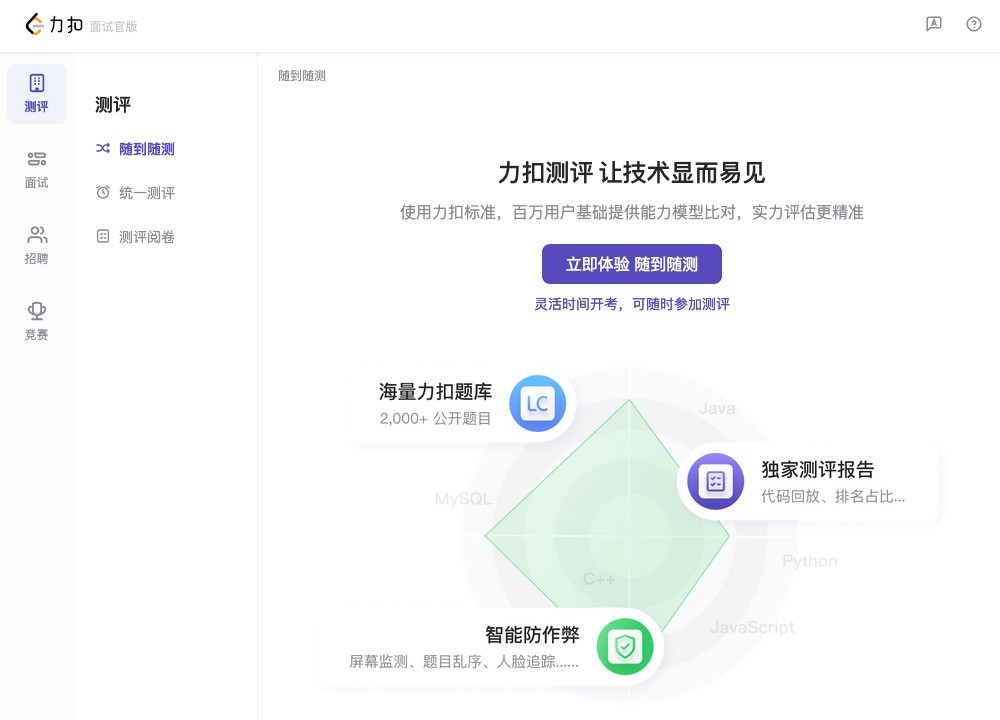1000x720 pixels.
Task: Click the 使用力扣标准 subtitle text
Action: (x=631, y=212)
